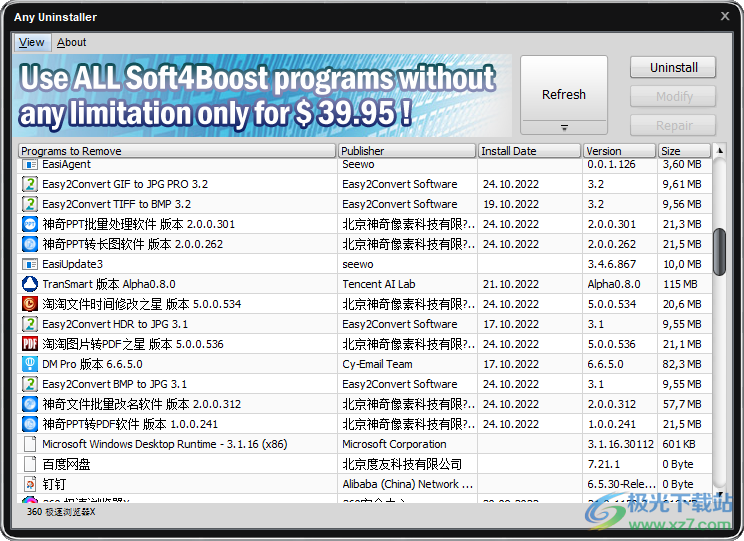The width and height of the screenshot is (744, 541).
Task: Select the 钉钉 program name
Action: click(x=54, y=484)
